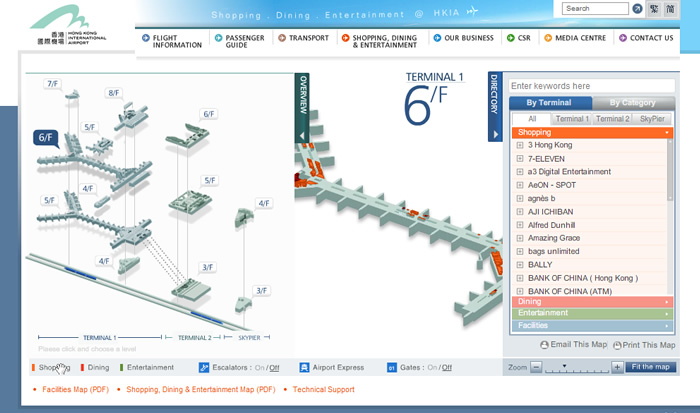
Task: Select the SkyPier filter tab
Action: (652, 119)
